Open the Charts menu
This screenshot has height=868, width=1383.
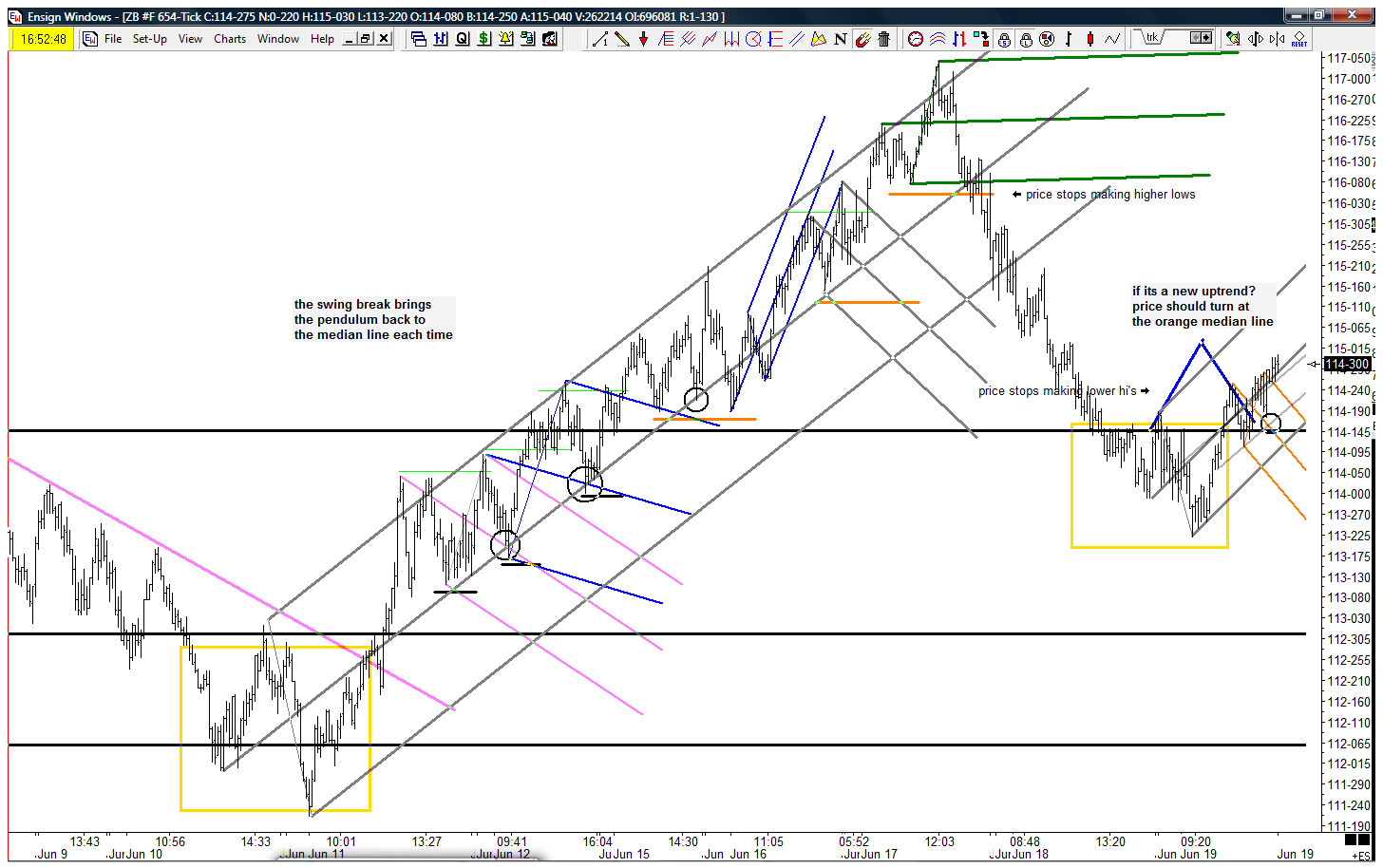point(230,39)
